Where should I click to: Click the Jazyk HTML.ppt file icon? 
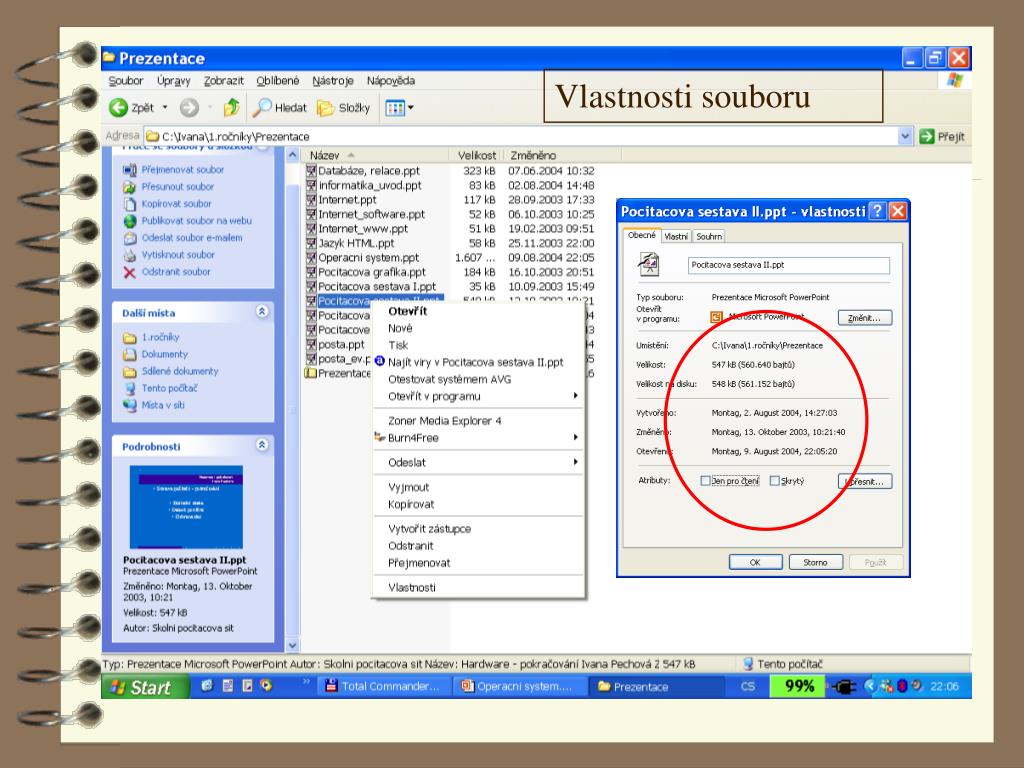tap(312, 243)
